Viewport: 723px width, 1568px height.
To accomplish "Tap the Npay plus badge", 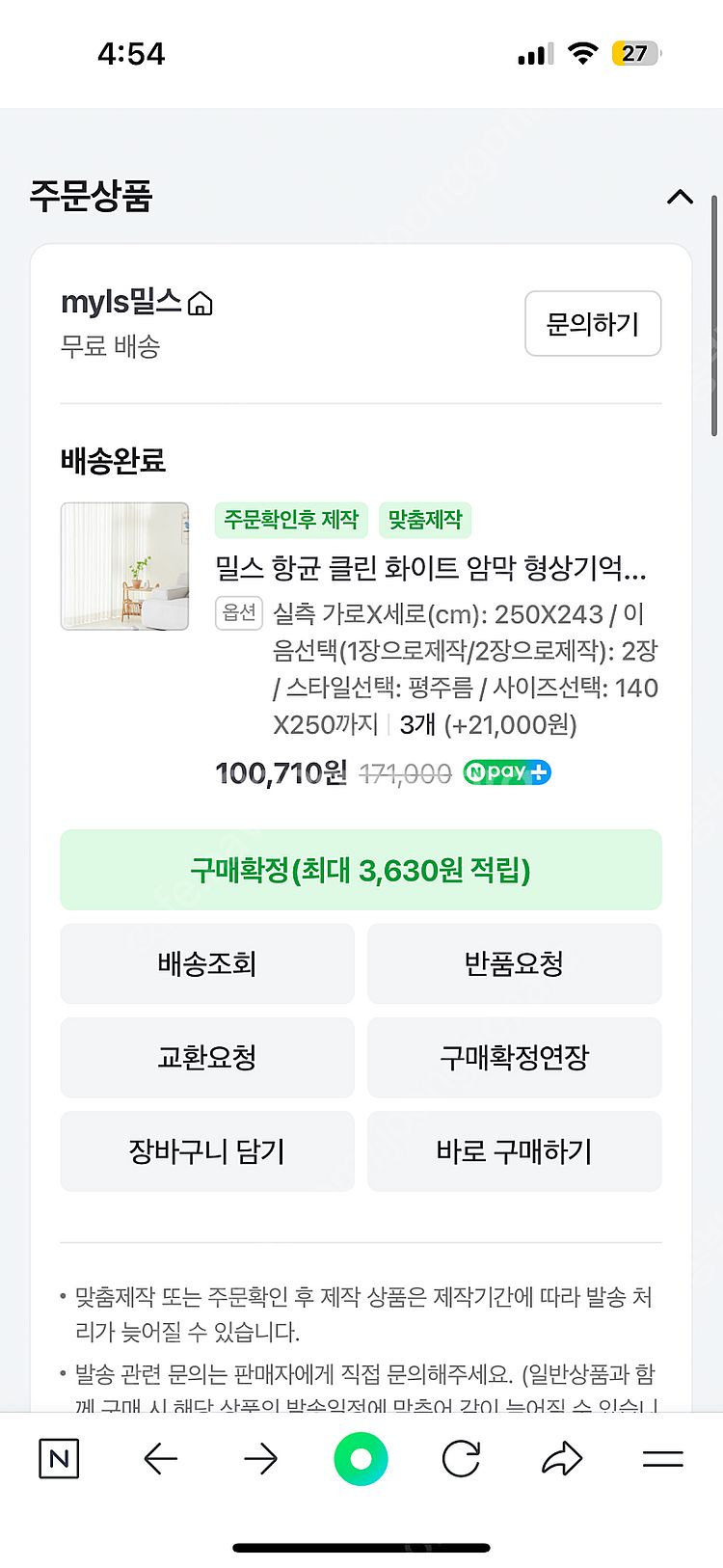I will 507,772.
